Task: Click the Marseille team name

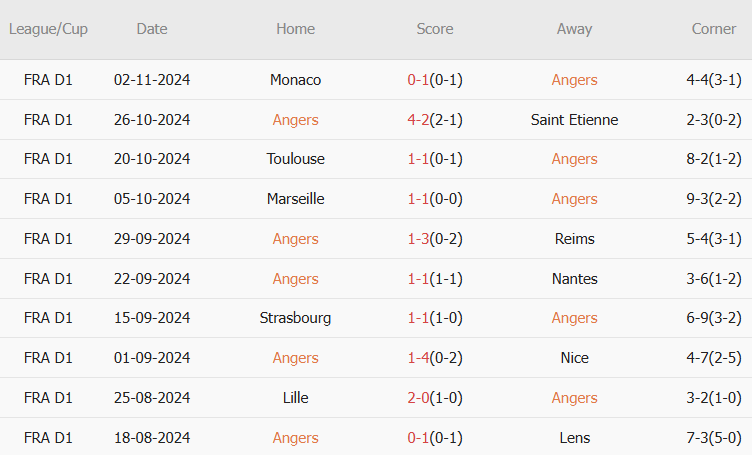Action: point(295,199)
